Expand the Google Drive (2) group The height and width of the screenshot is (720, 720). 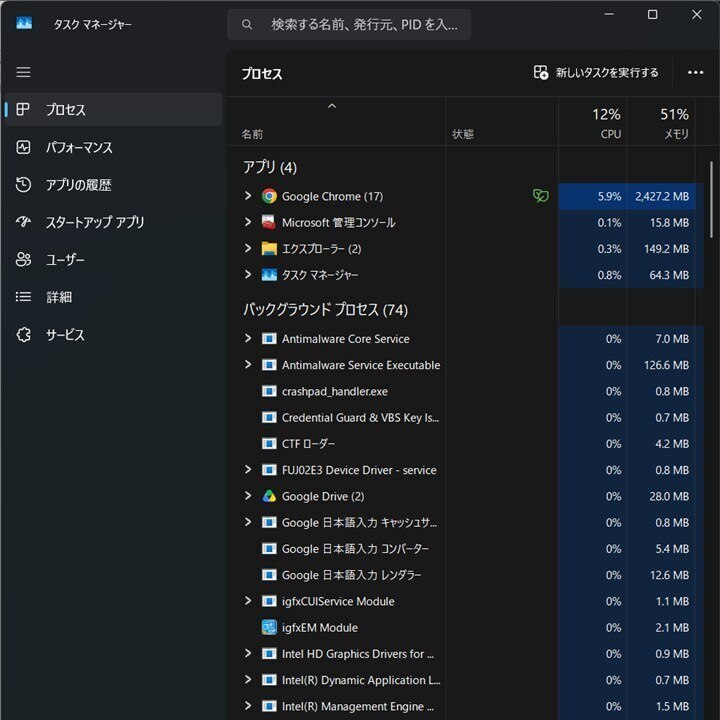coord(248,496)
